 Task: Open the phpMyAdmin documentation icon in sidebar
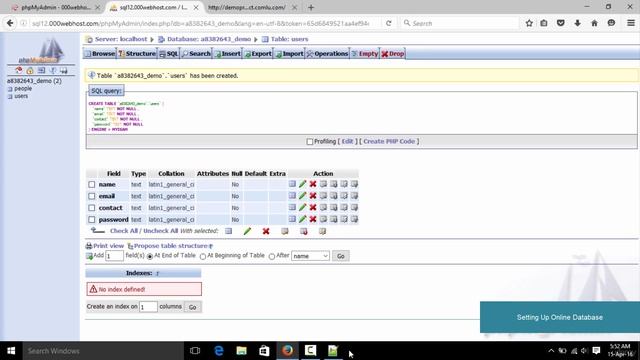click(x=52, y=71)
